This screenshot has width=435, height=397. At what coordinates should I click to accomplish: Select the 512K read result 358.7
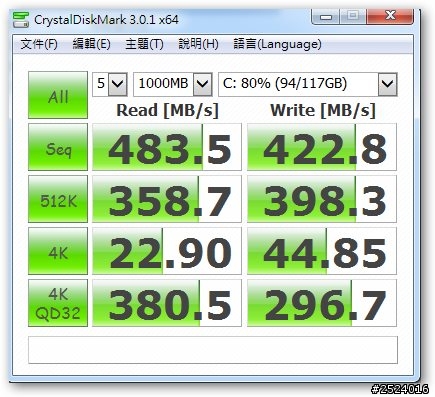click(167, 199)
